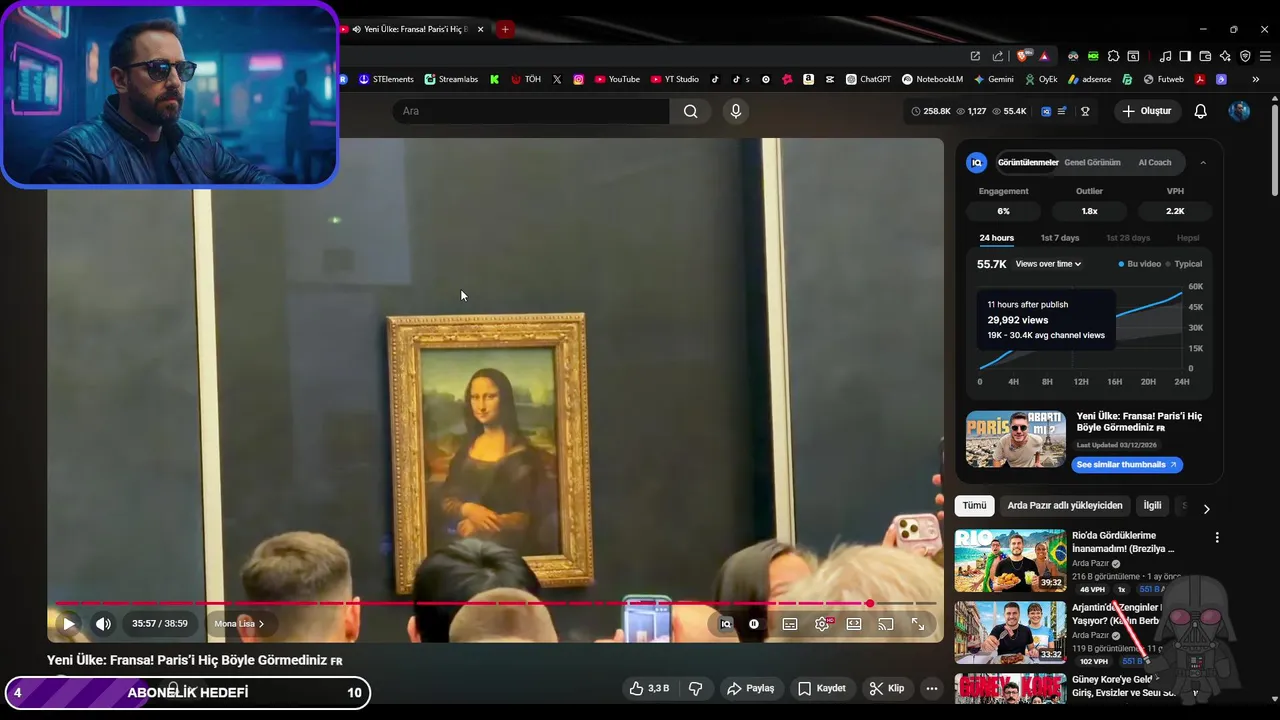Create a clip with Klip
This screenshot has width=1280, height=720.
click(887, 688)
